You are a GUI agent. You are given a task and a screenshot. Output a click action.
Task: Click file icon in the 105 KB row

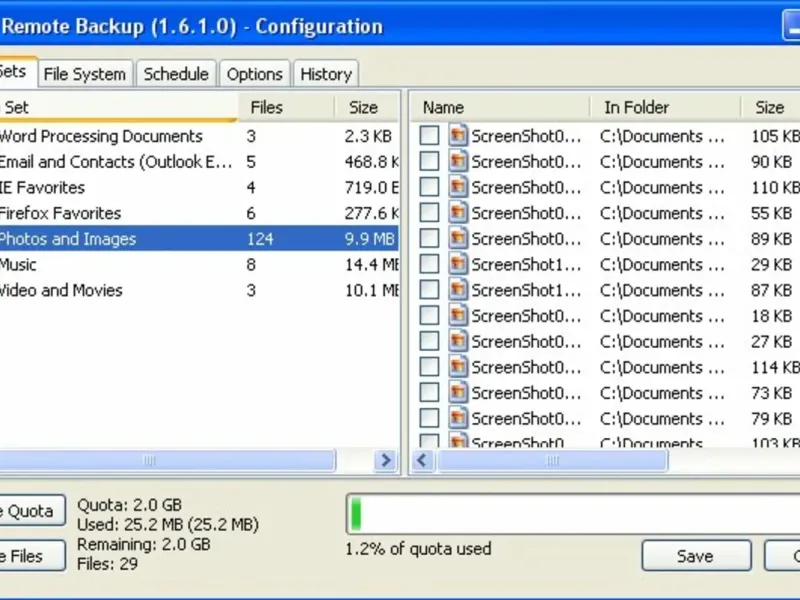coord(458,136)
